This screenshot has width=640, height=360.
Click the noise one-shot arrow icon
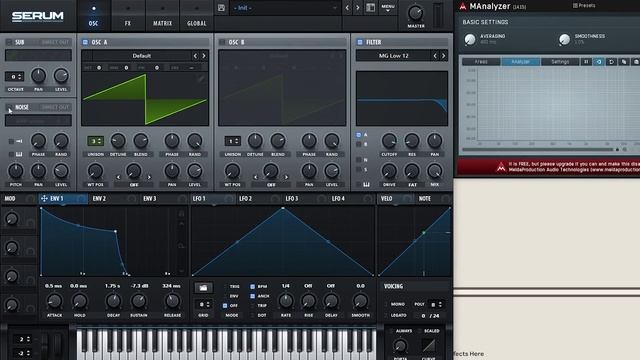(19, 141)
